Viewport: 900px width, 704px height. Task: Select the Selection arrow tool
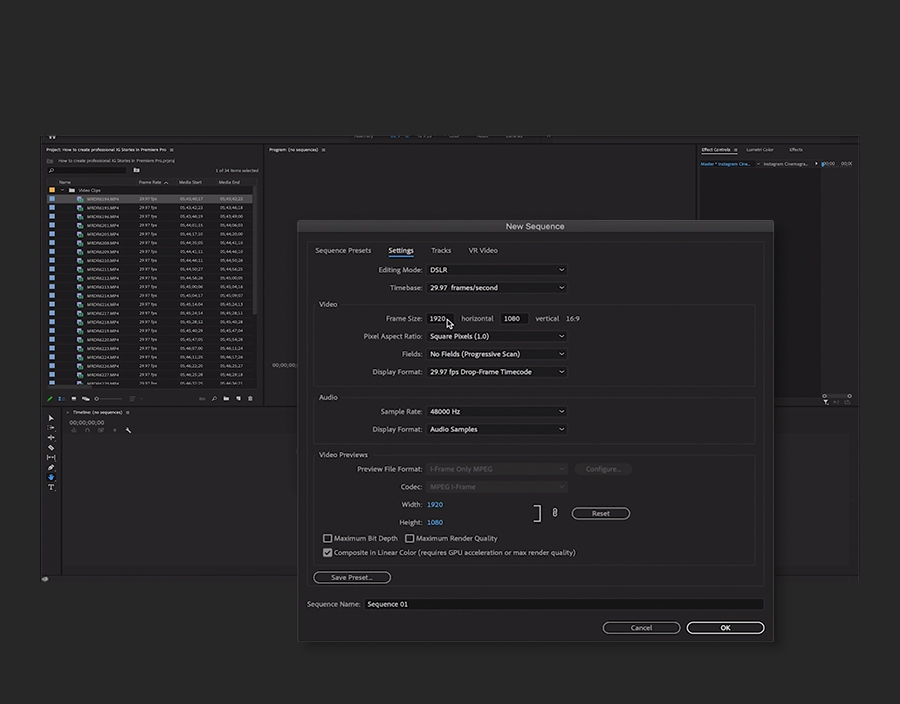tap(51, 418)
